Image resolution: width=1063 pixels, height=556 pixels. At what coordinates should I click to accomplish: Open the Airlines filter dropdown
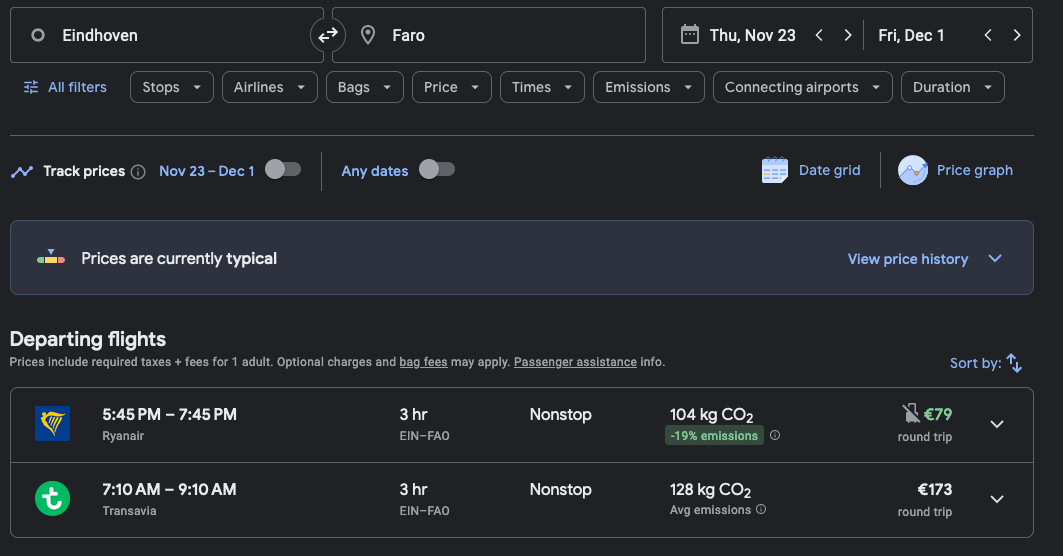[x=269, y=87]
